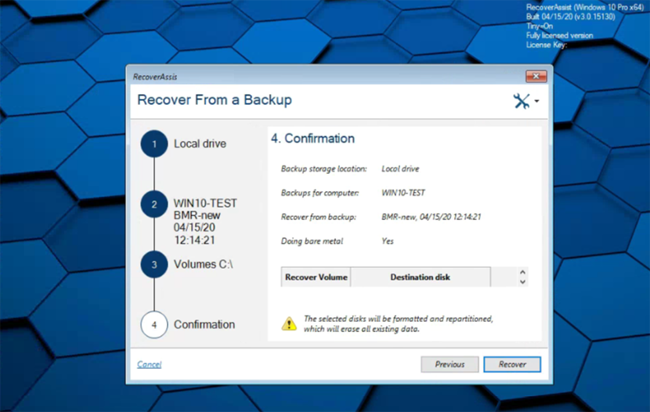This screenshot has height=412, width=650.
Task: Click the Previous button
Action: (x=450, y=364)
